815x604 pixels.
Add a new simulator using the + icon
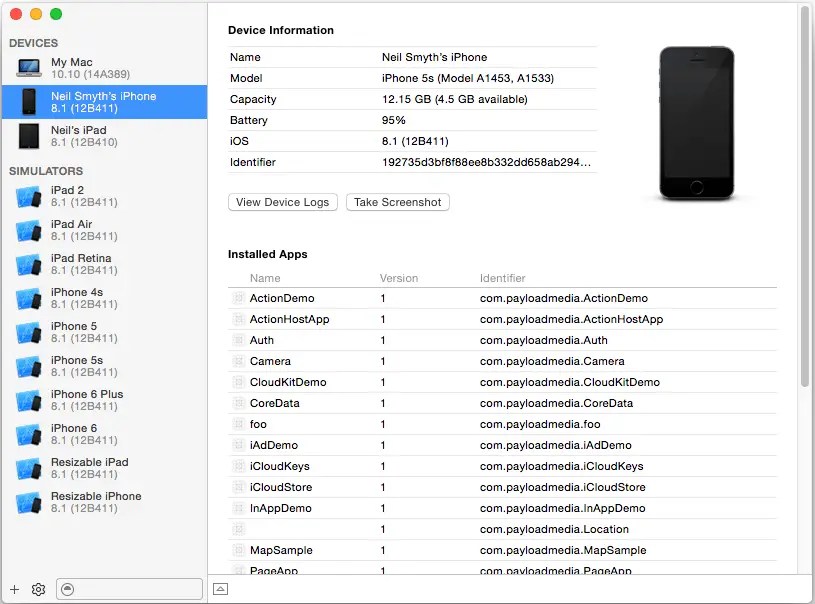pyautogui.click(x=13, y=589)
